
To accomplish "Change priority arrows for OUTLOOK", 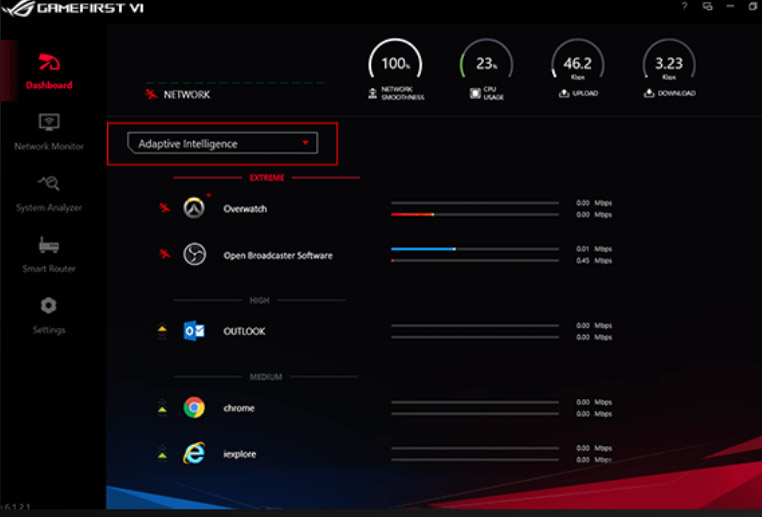I will pos(162,331).
